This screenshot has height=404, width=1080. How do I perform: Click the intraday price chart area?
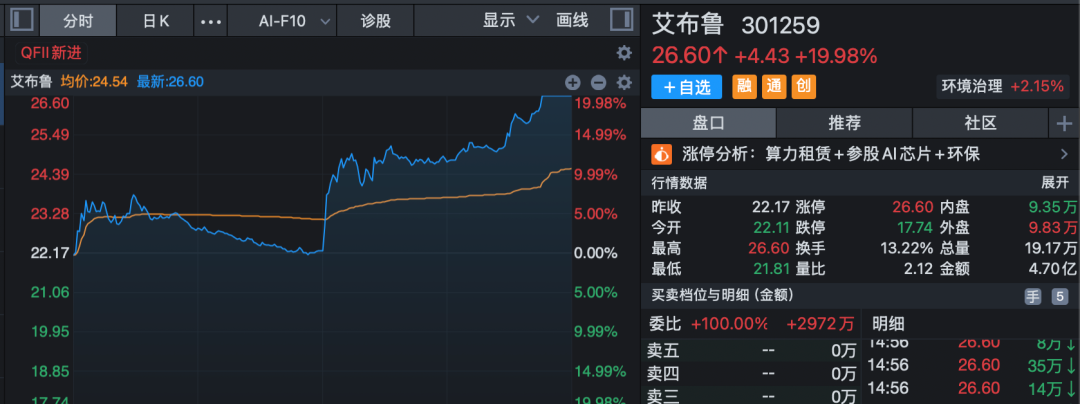[x=322, y=248]
